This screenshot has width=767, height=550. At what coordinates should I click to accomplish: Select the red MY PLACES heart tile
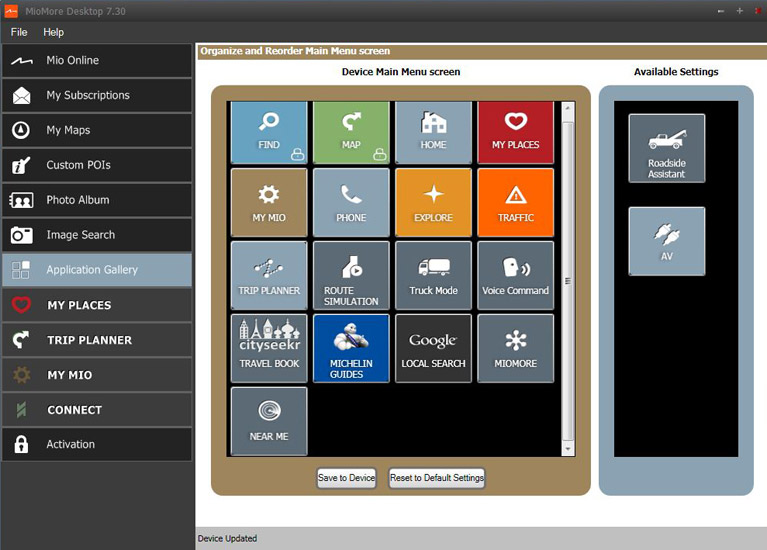[516, 132]
